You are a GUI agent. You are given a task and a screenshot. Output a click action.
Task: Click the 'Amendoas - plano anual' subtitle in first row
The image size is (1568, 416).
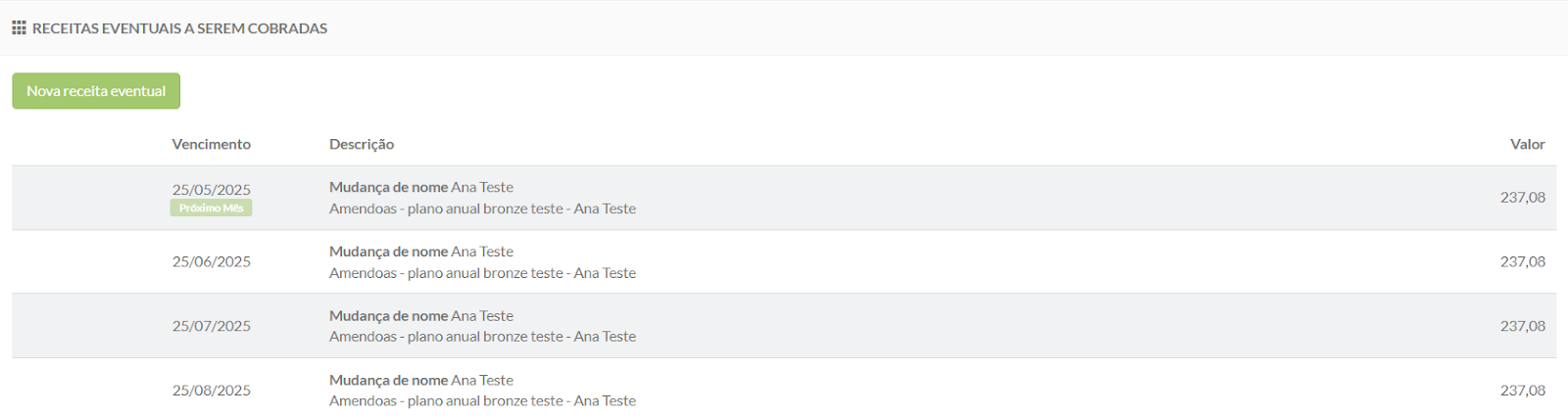point(482,208)
